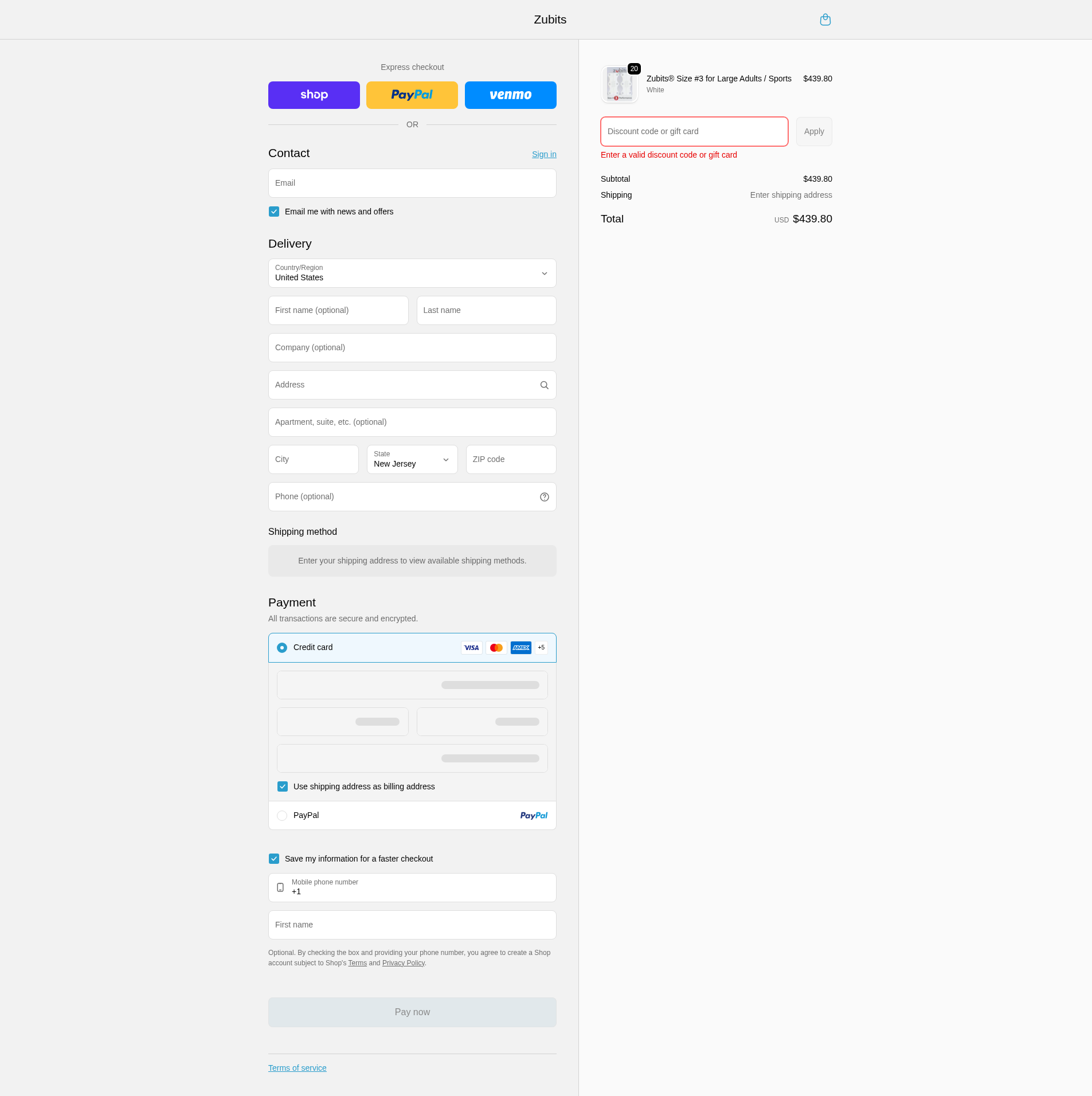1092x1096 pixels.
Task: Select the Credit card payment option
Action: [282, 648]
